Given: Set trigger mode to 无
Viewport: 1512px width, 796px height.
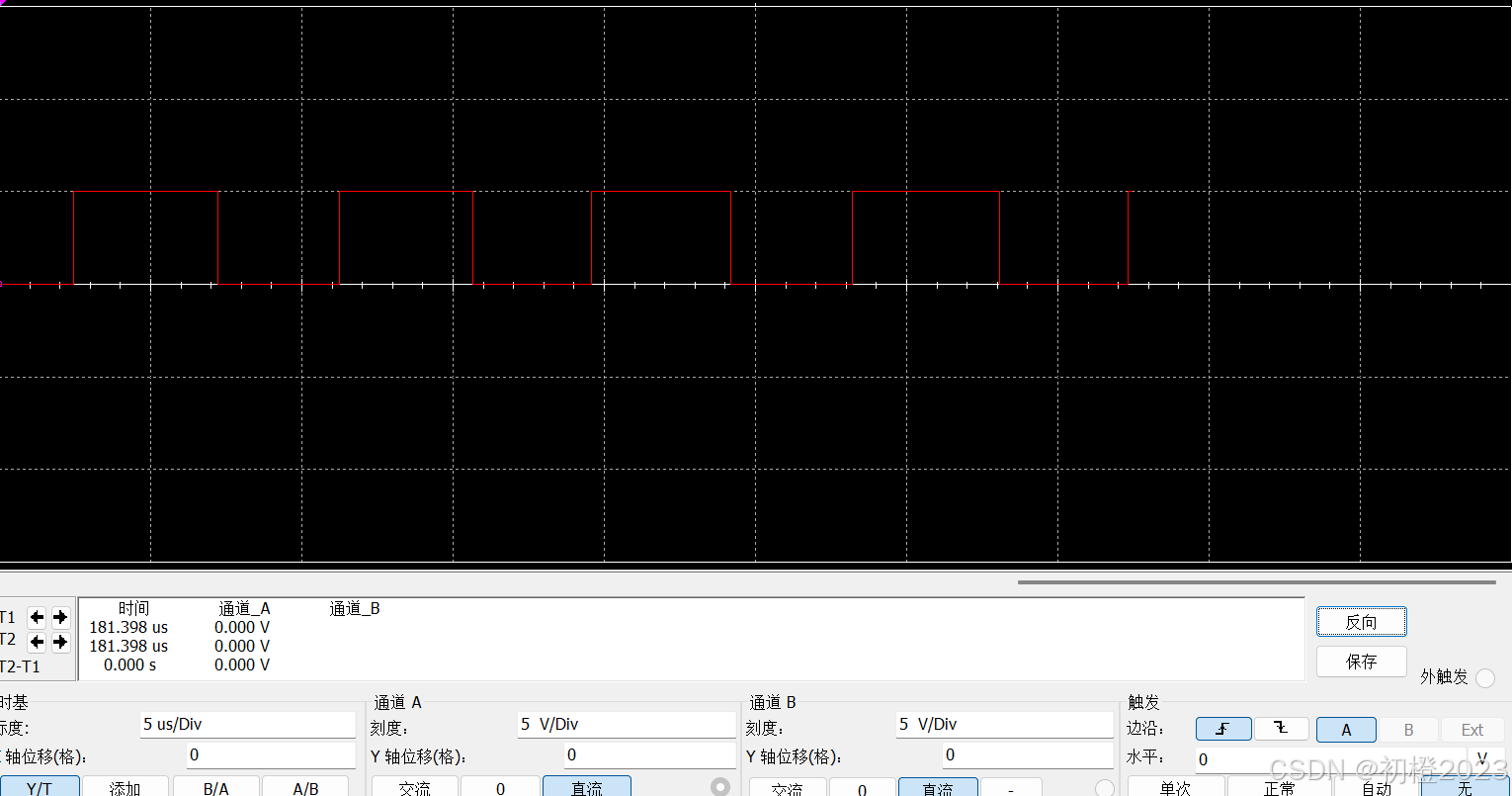Looking at the screenshot, I should 1465,787.
